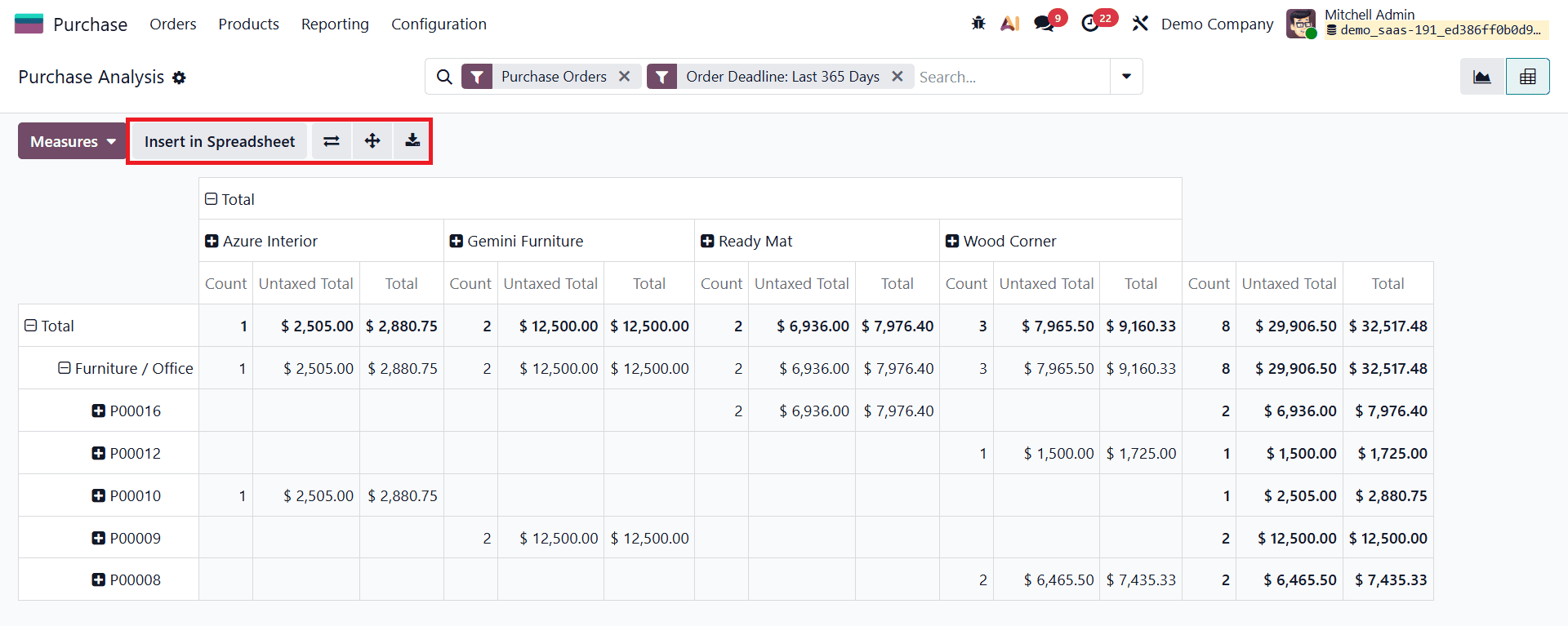1568x626 pixels.
Task: Click the Purchase Orders filter funnel icon
Action: 477,77
